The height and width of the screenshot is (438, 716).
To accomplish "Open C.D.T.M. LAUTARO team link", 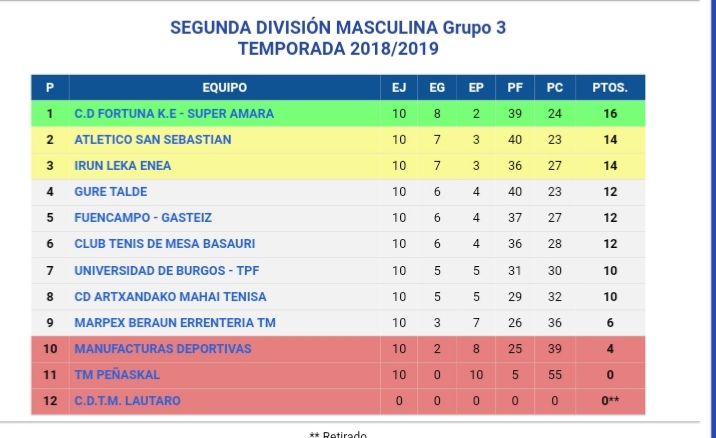I will 127,401.
